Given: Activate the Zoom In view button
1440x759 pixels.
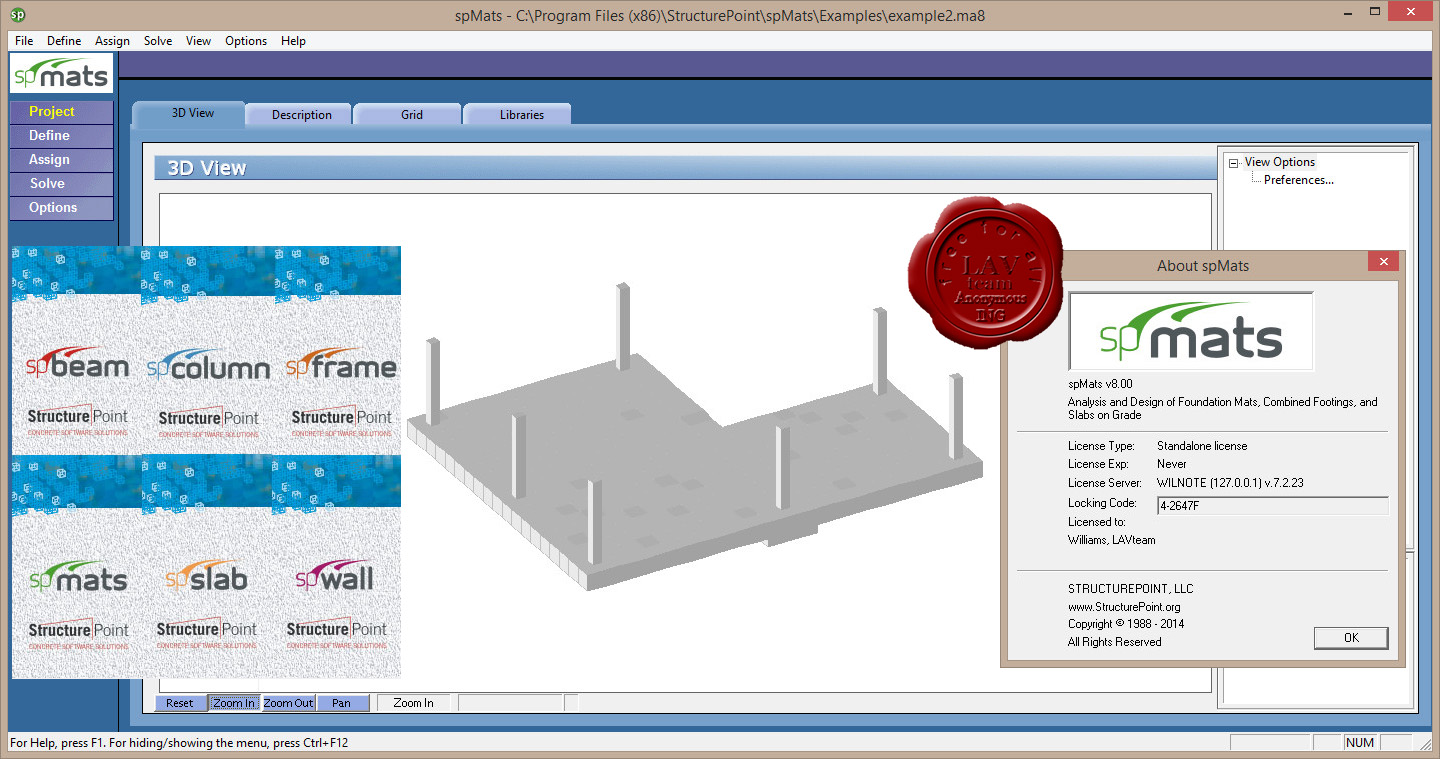Looking at the screenshot, I should pos(234,703).
